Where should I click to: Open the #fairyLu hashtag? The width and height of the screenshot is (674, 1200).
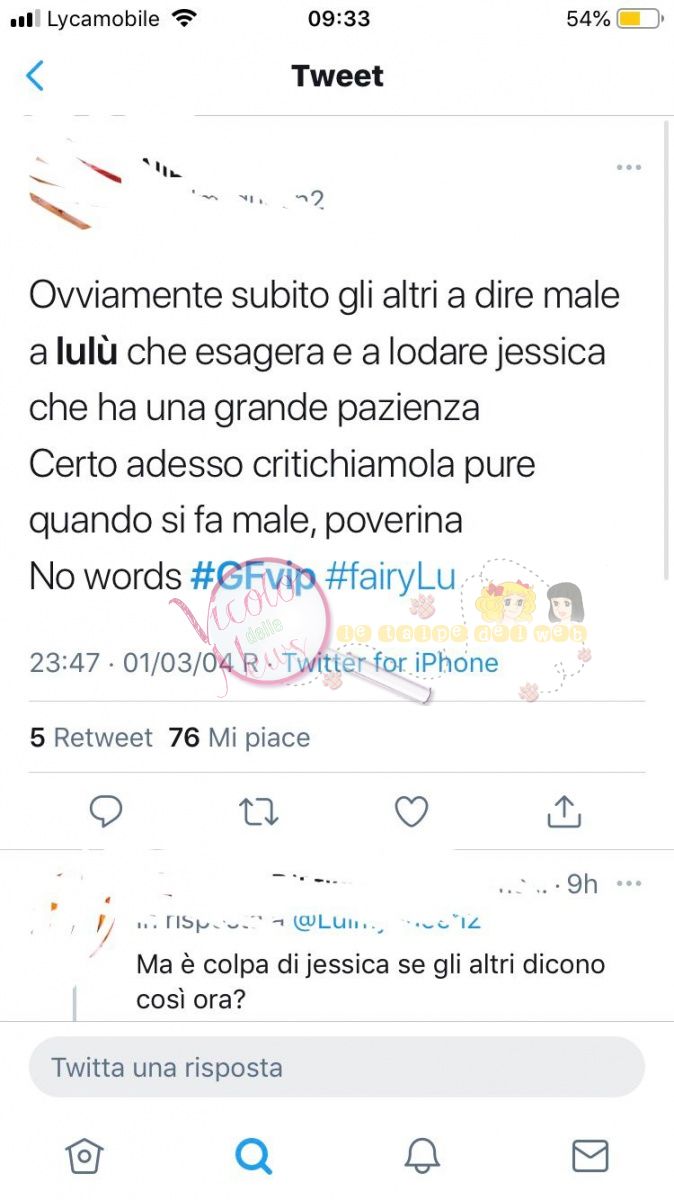click(391, 576)
